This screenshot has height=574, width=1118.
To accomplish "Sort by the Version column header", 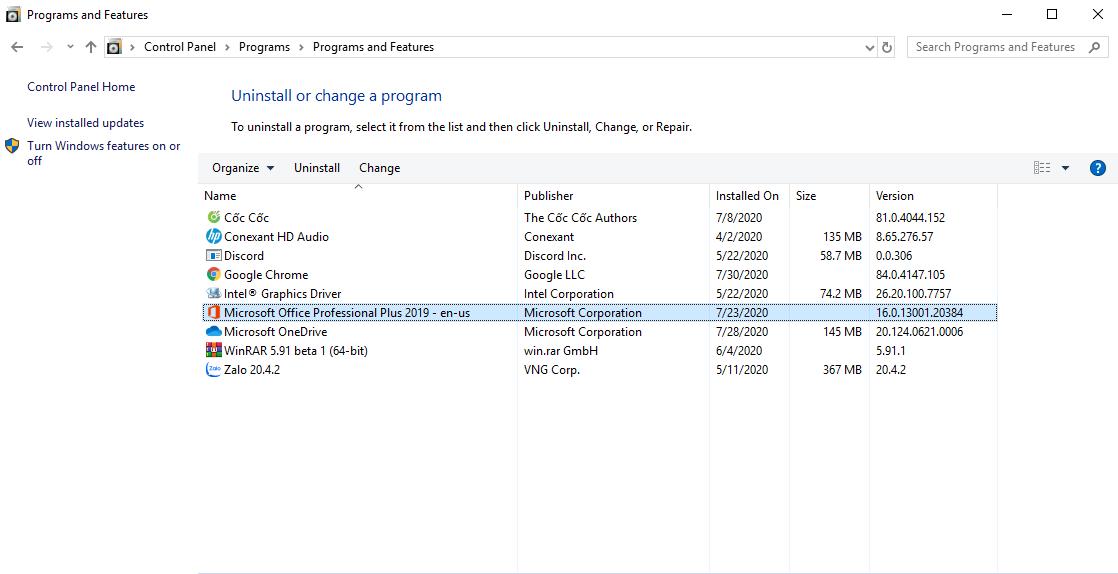I will [895, 195].
